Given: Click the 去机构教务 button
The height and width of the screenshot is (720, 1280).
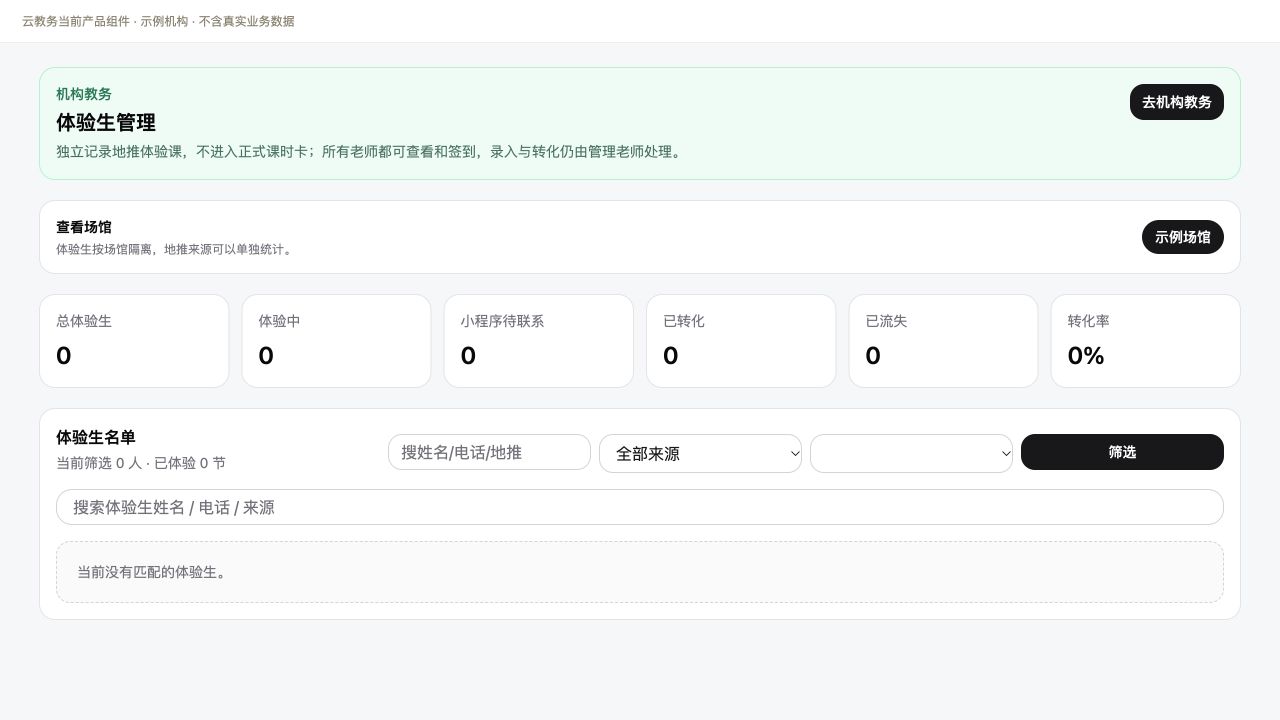Looking at the screenshot, I should click(1176, 102).
